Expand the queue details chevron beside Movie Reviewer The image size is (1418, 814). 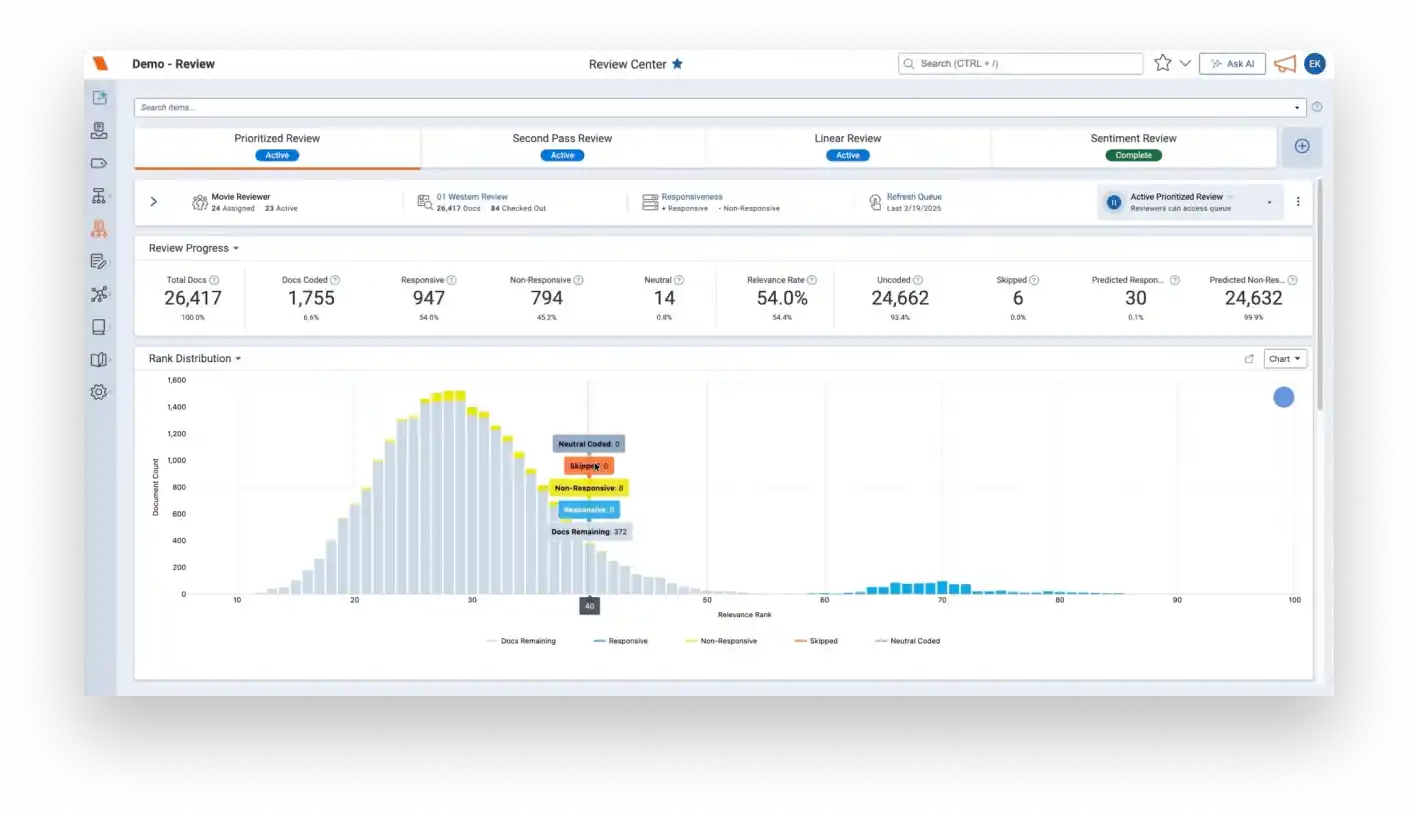(153, 202)
